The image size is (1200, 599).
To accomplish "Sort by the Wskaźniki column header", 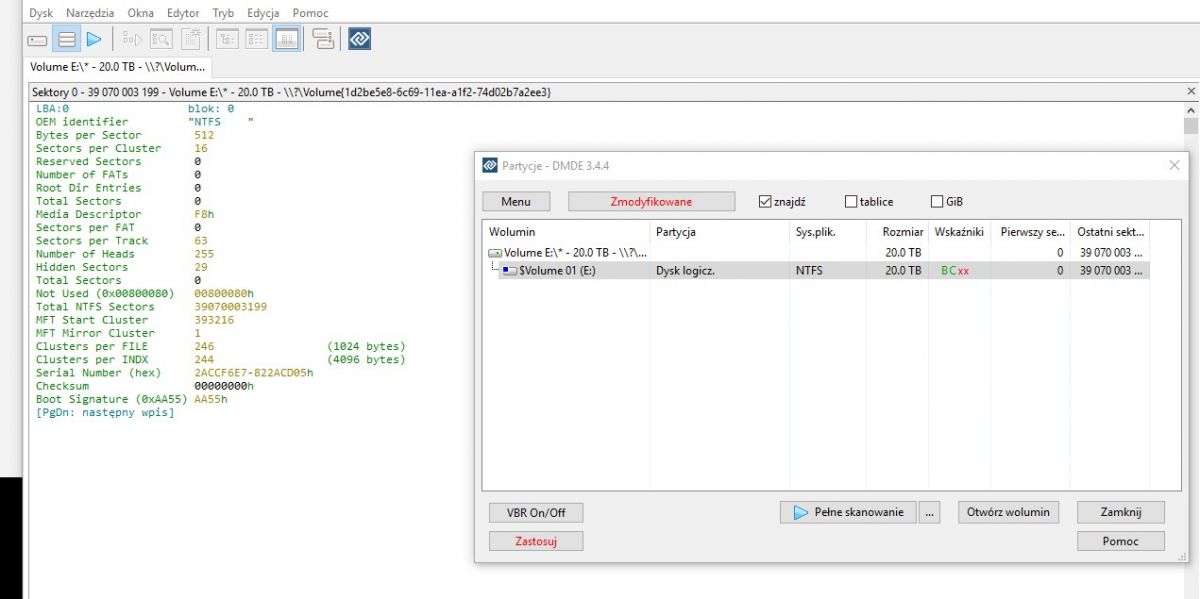I will coord(959,232).
